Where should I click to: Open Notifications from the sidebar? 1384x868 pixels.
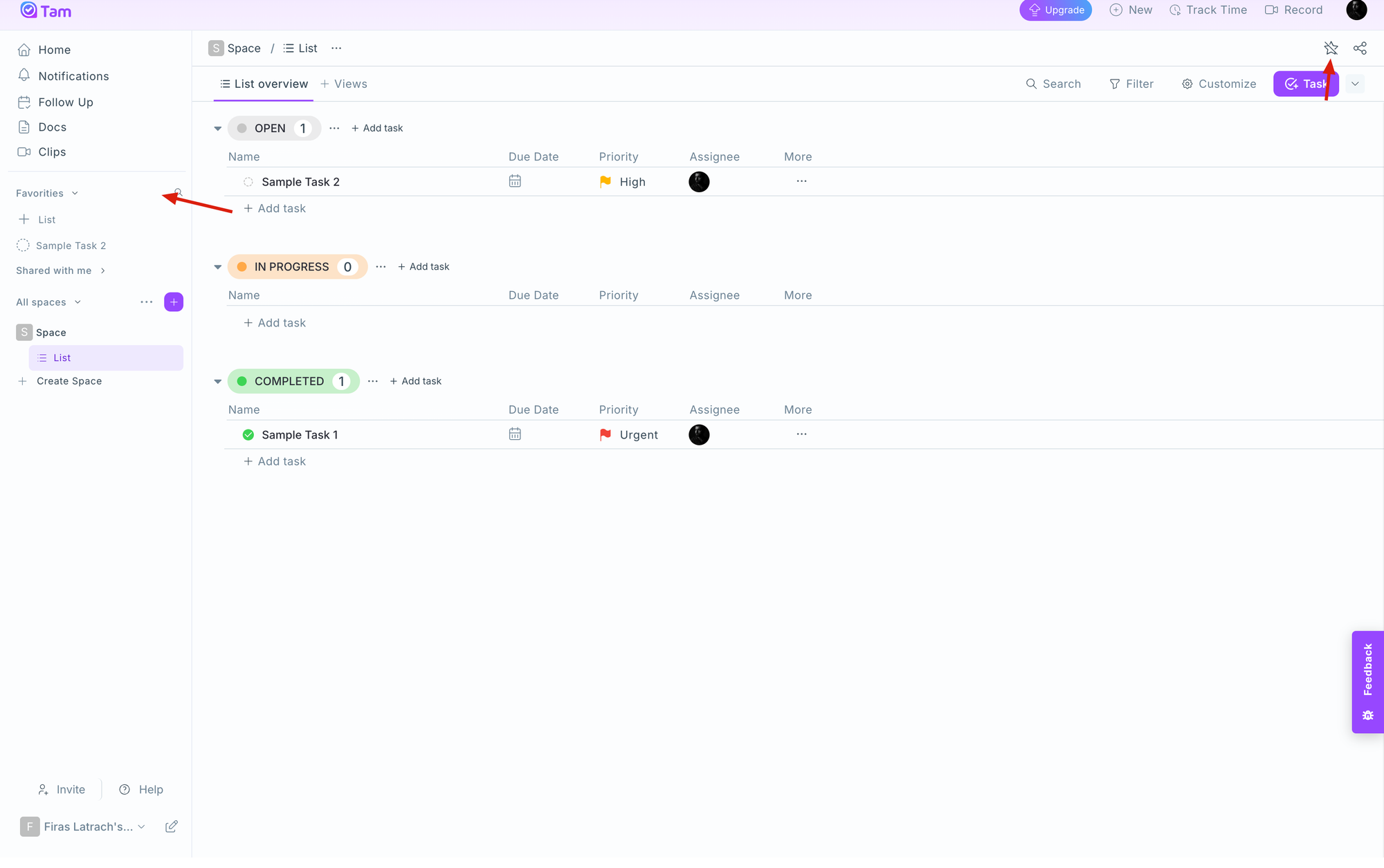point(73,76)
